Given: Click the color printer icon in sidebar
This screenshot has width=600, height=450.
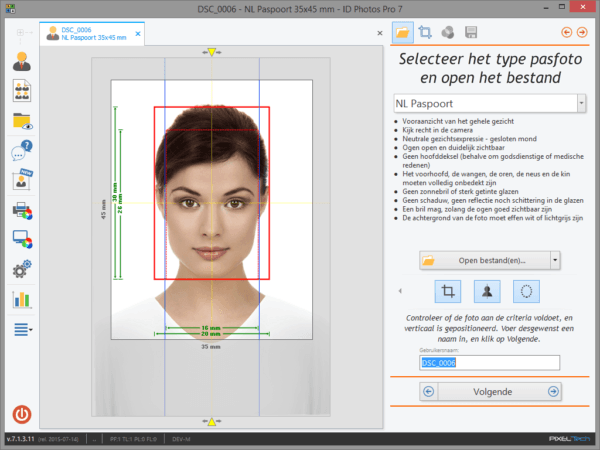Looking at the screenshot, I should pos(22,211).
